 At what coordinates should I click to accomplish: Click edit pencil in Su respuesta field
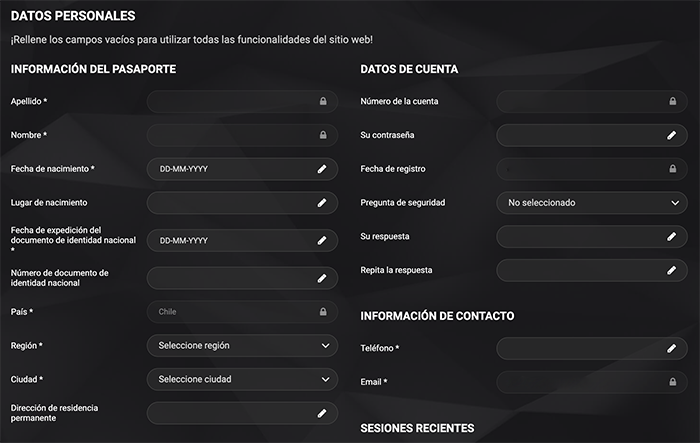(x=672, y=237)
